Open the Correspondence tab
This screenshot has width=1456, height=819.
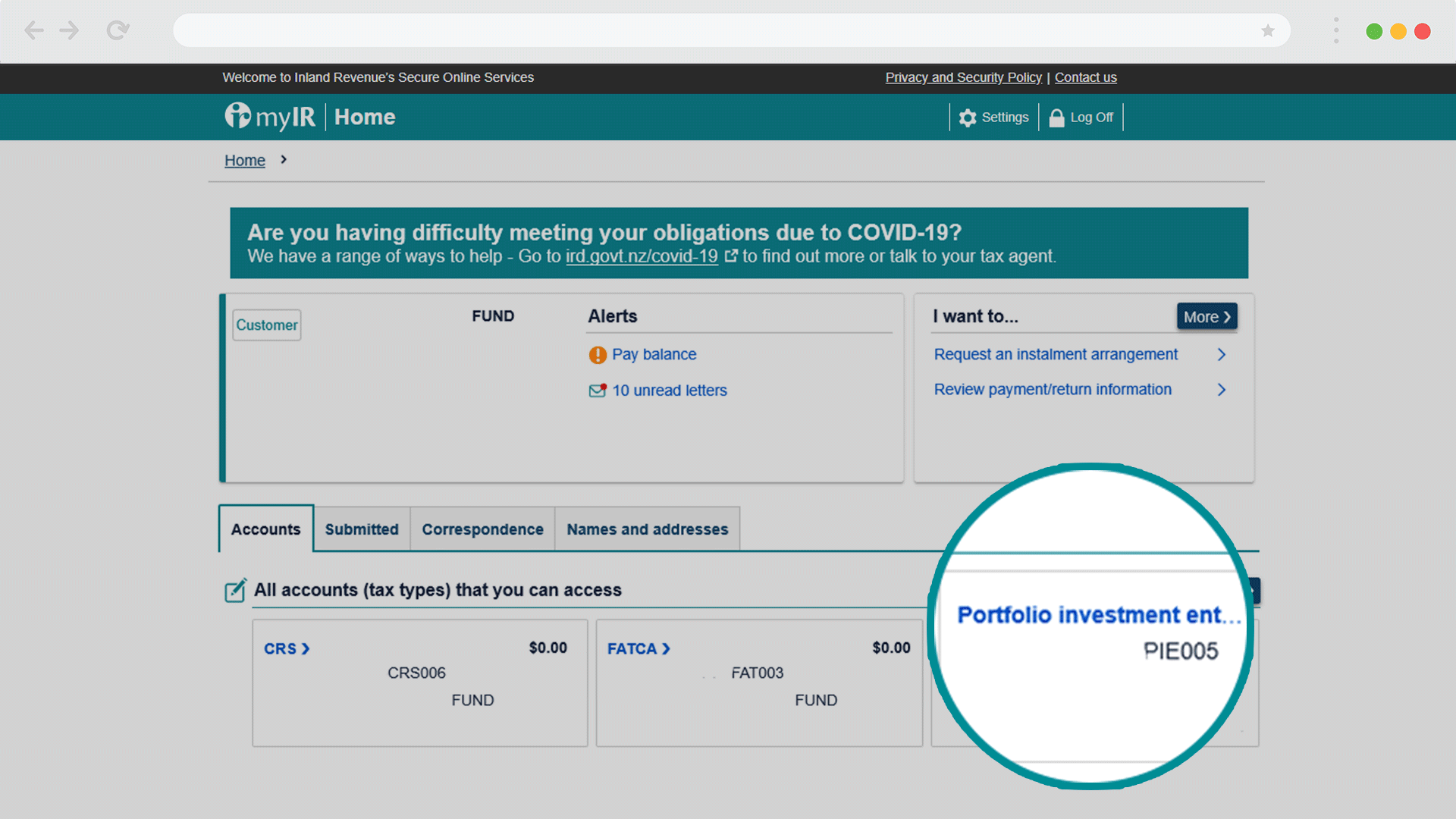point(482,529)
